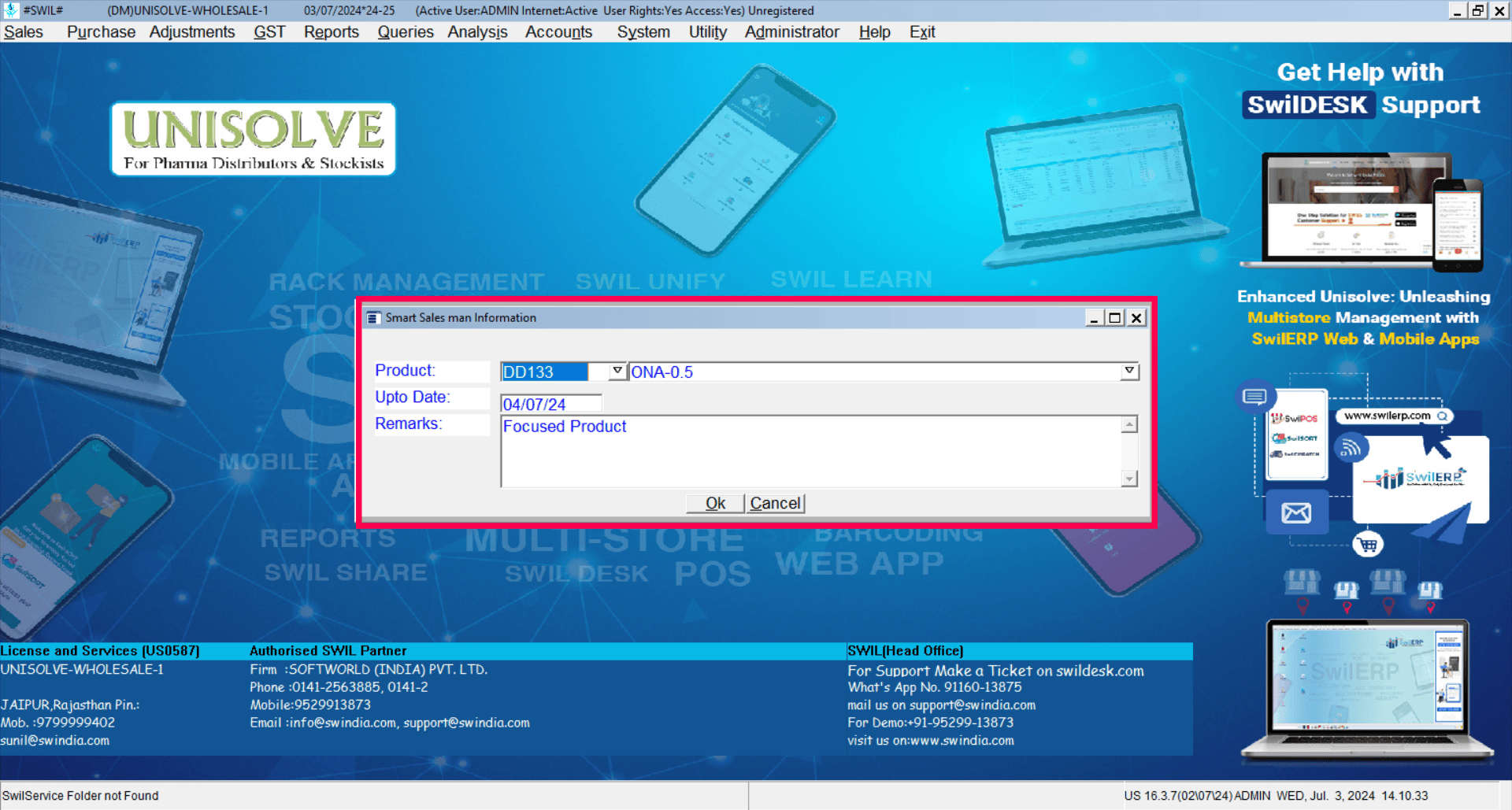Click the SwilERP laptop image
This screenshot has height=810, width=1512.
click(x=1367, y=691)
